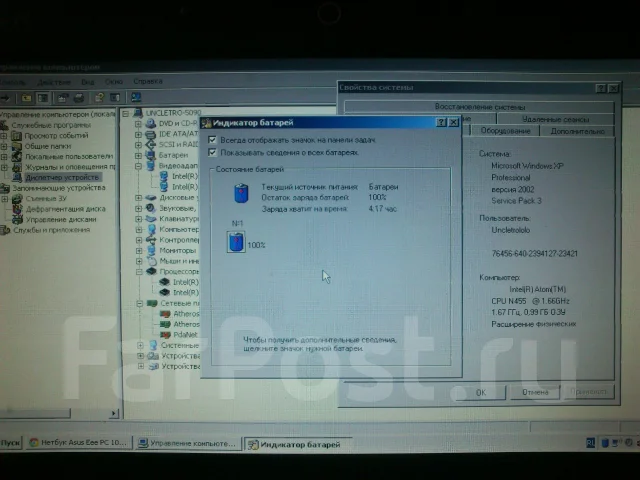This screenshot has height=480, width=640.
Task: Expand the Звуковые devices category
Action: point(139,208)
